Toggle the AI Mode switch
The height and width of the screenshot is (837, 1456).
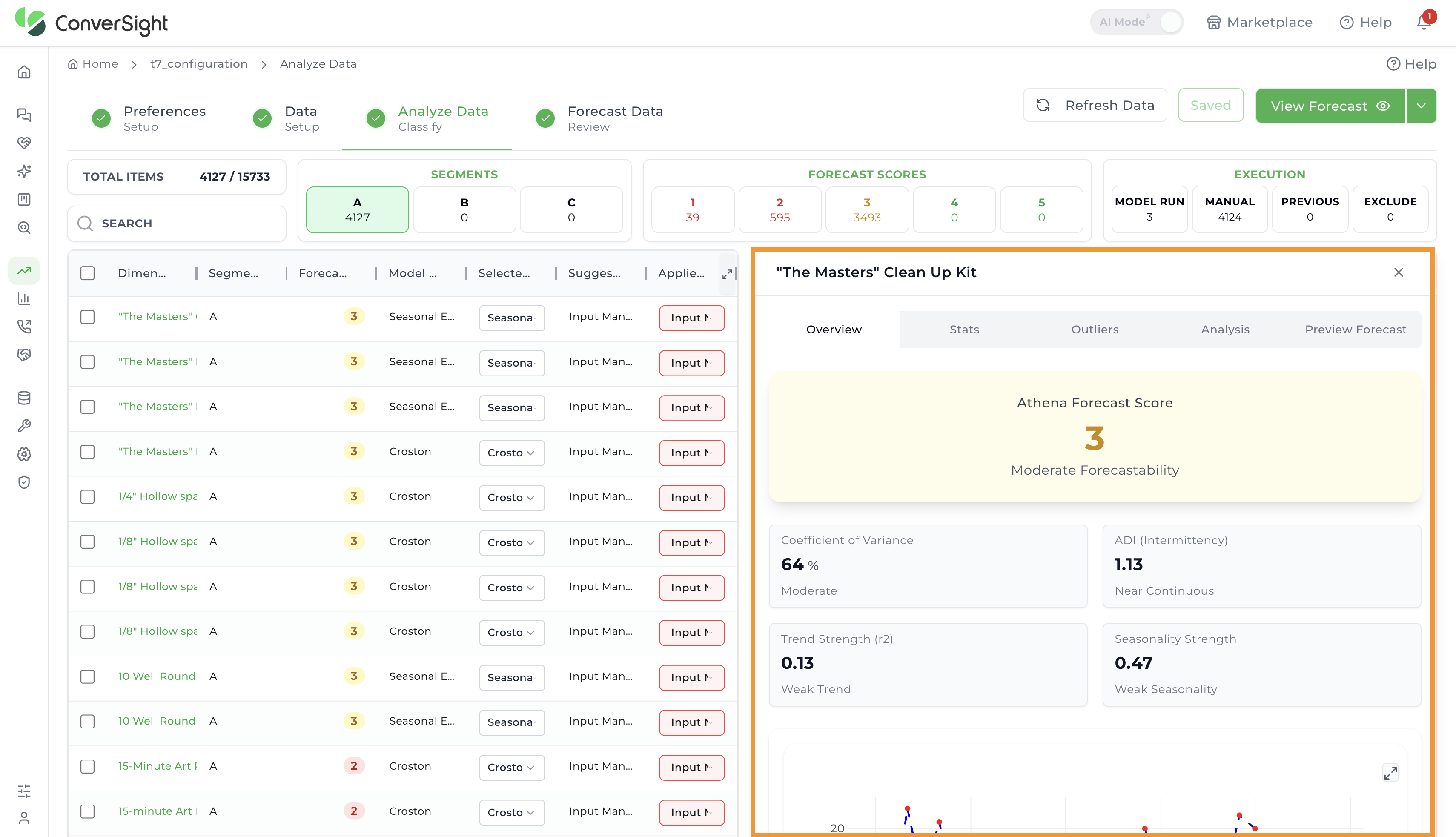(1170, 23)
